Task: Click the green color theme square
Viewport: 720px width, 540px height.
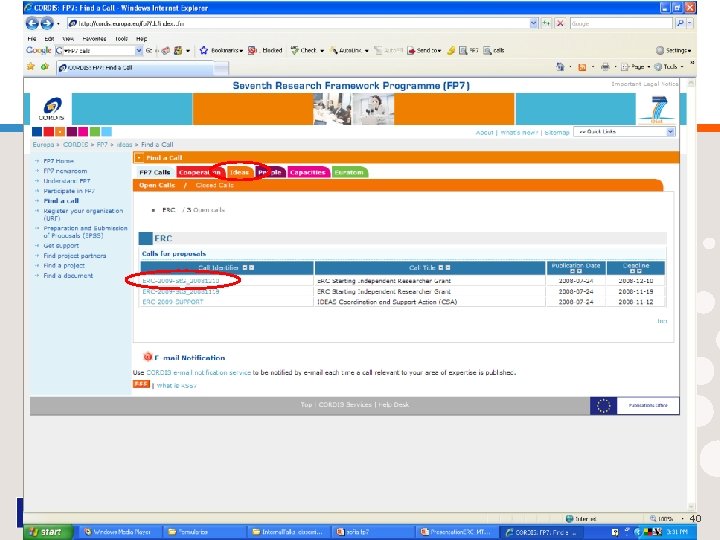Action: click(95, 132)
